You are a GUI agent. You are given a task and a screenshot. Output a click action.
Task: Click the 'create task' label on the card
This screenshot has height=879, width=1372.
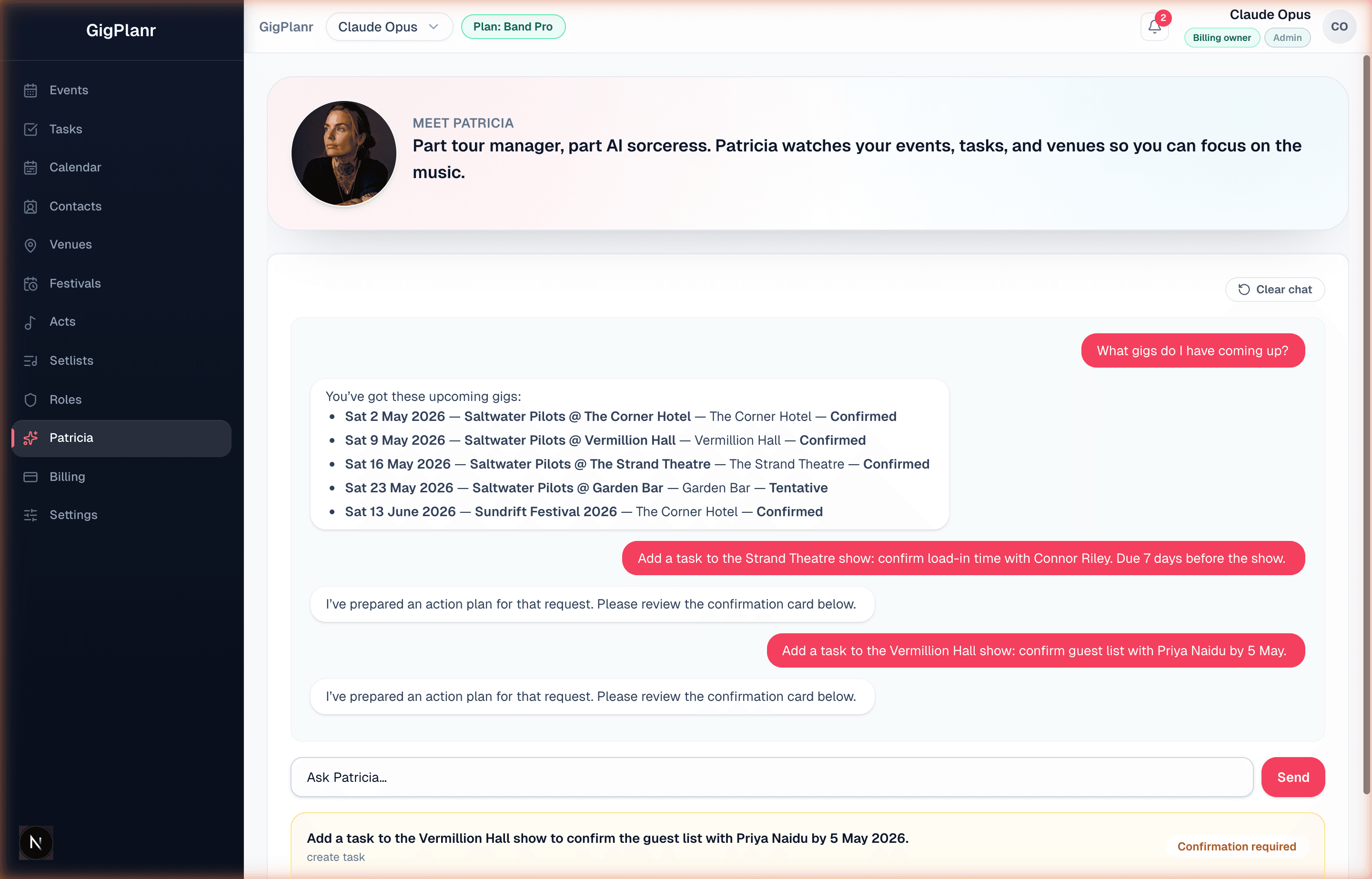click(336, 857)
